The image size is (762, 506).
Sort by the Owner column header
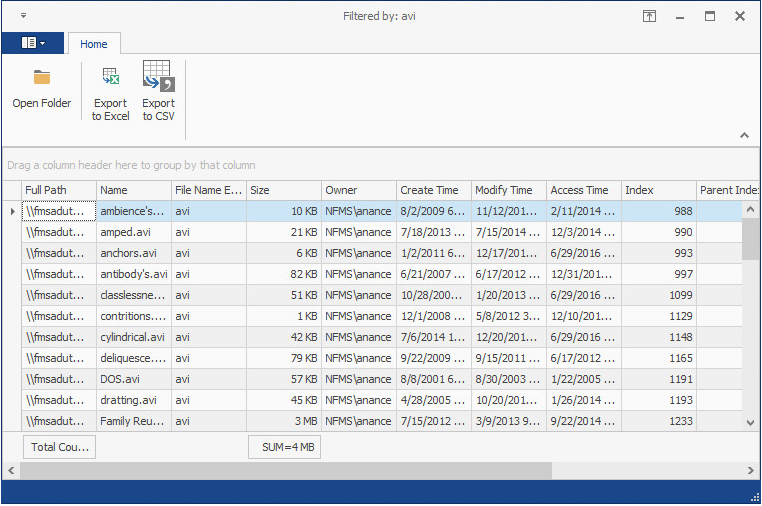(x=359, y=190)
